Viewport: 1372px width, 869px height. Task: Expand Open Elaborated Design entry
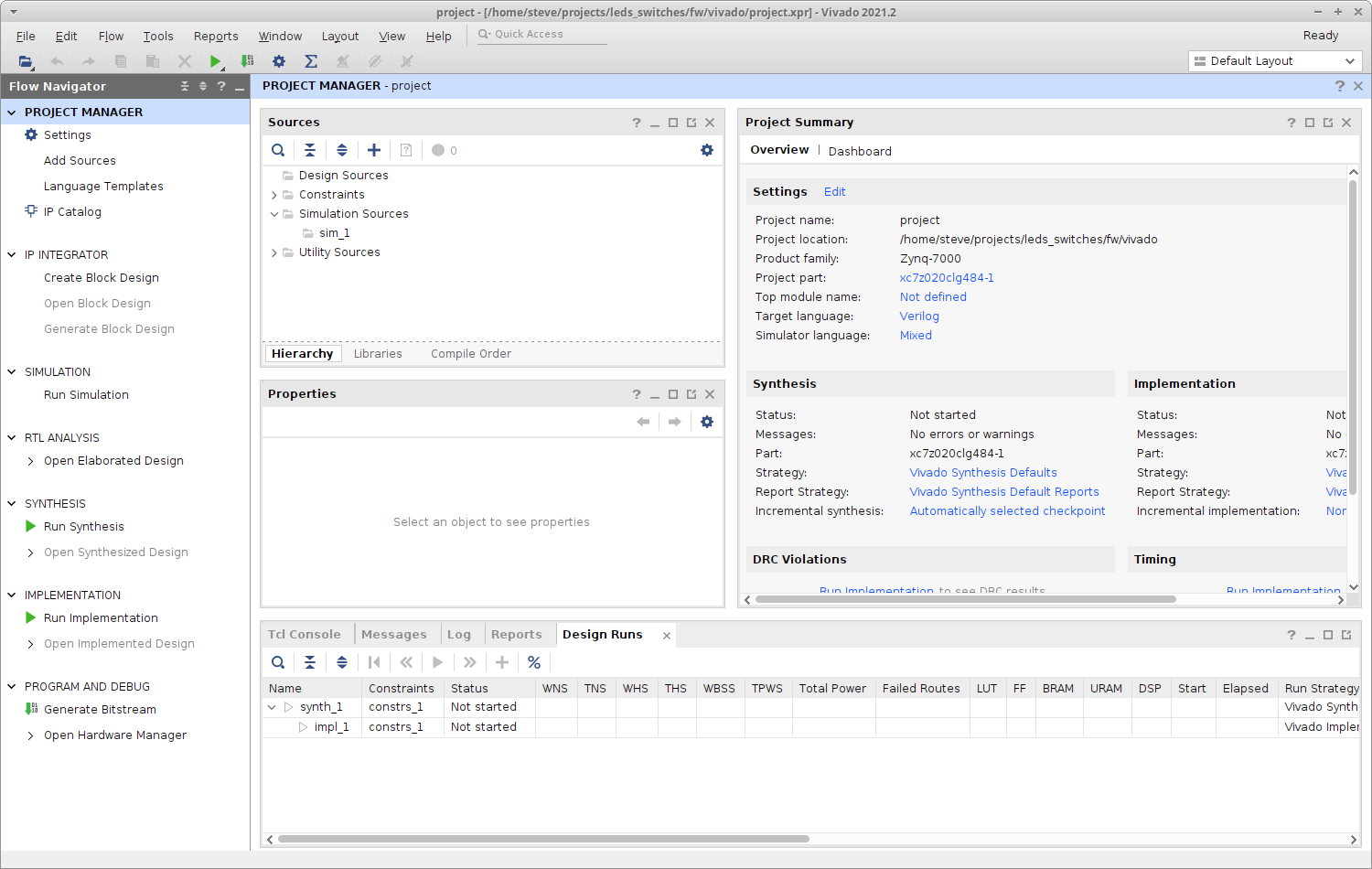click(x=31, y=461)
